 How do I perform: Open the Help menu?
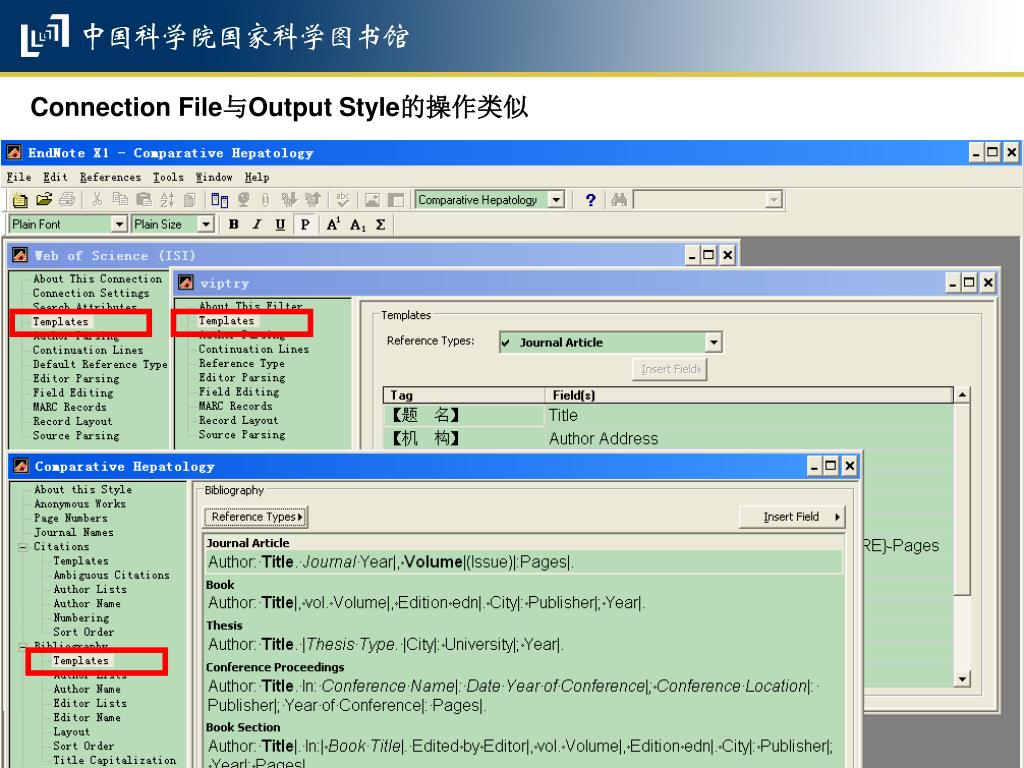(x=257, y=177)
